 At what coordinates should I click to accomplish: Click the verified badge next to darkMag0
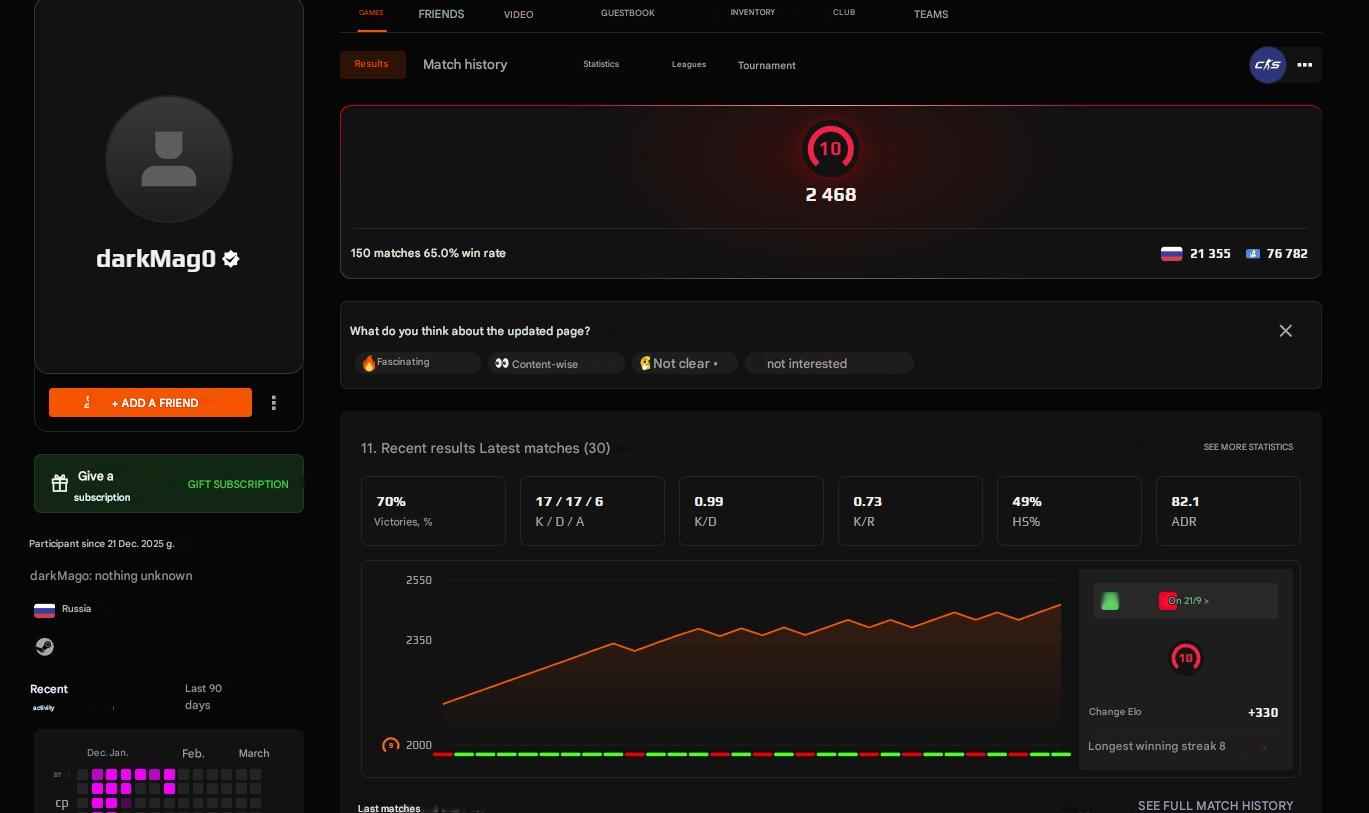pyautogui.click(x=230, y=258)
